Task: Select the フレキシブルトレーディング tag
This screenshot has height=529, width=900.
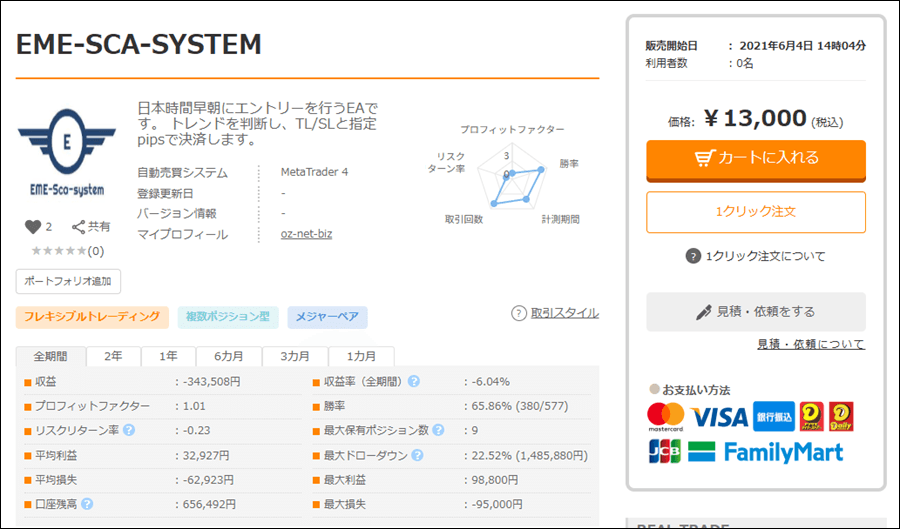Action: pos(91,317)
